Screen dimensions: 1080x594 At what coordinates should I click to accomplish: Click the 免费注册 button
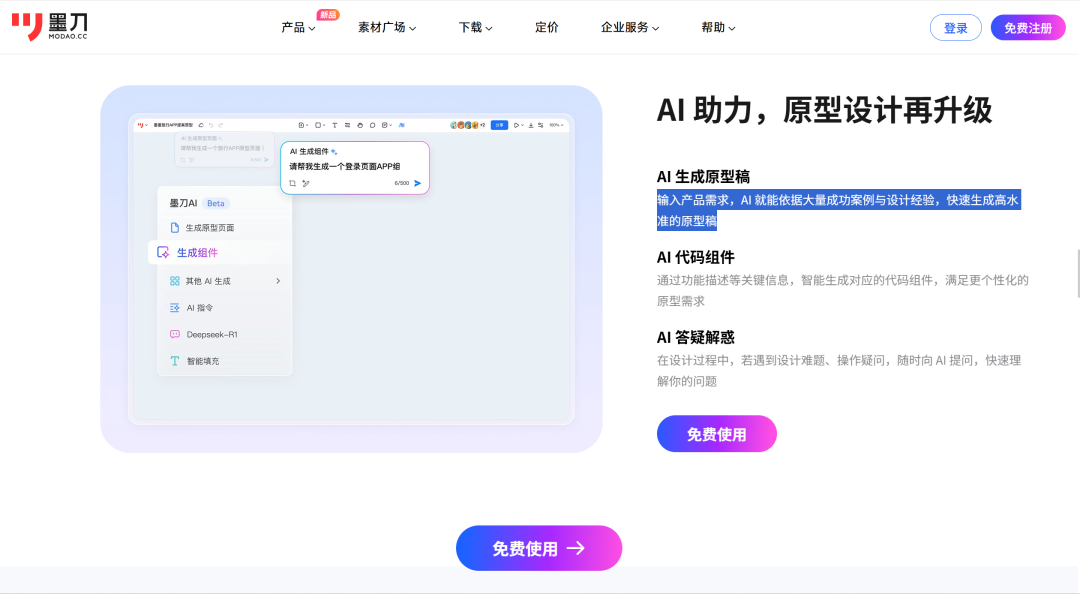point(1028,28)
